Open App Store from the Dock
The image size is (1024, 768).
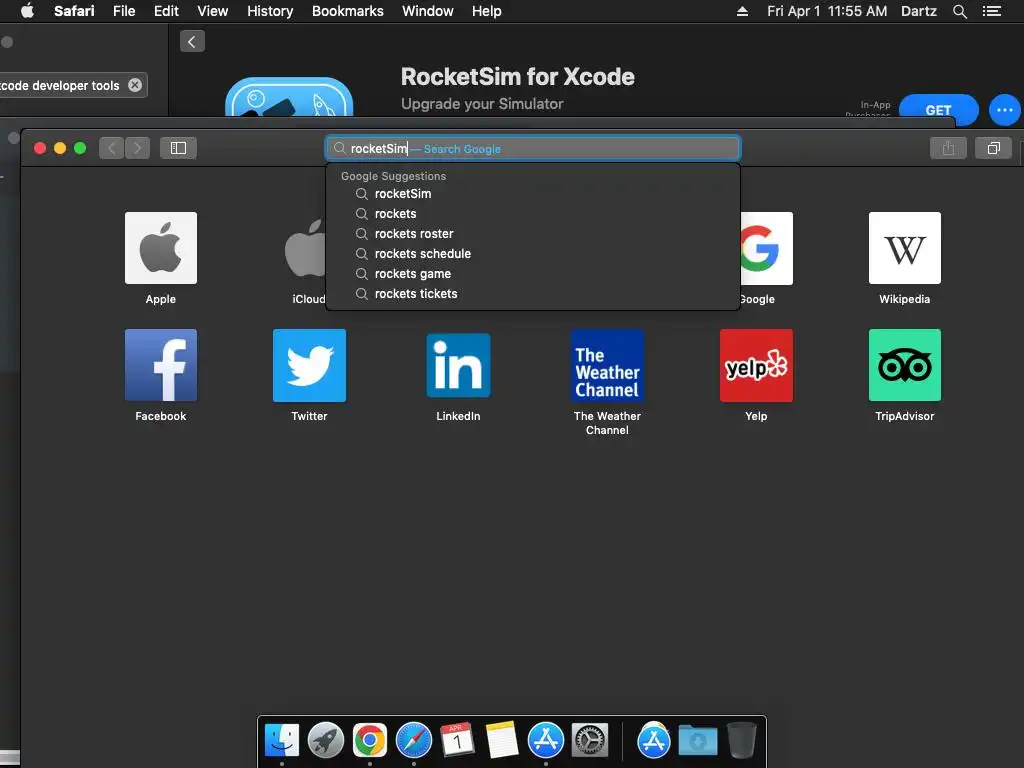point(546,741)
